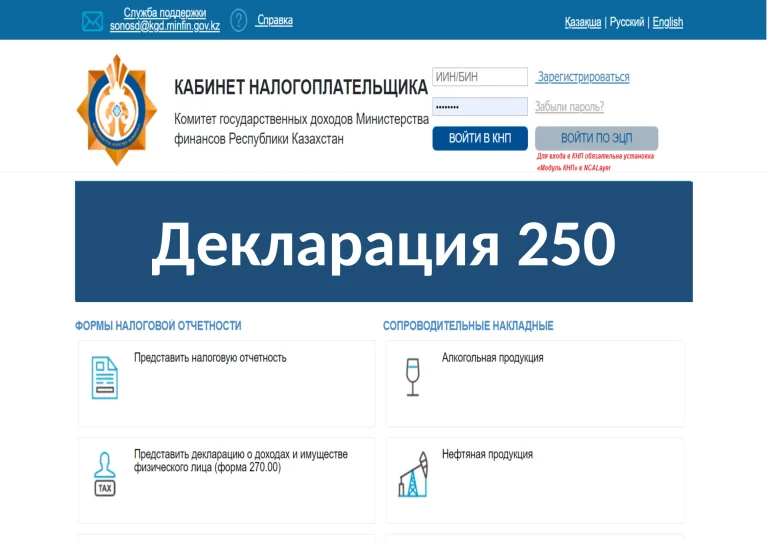Click the envelope support email icon

[x=92, y=21]
